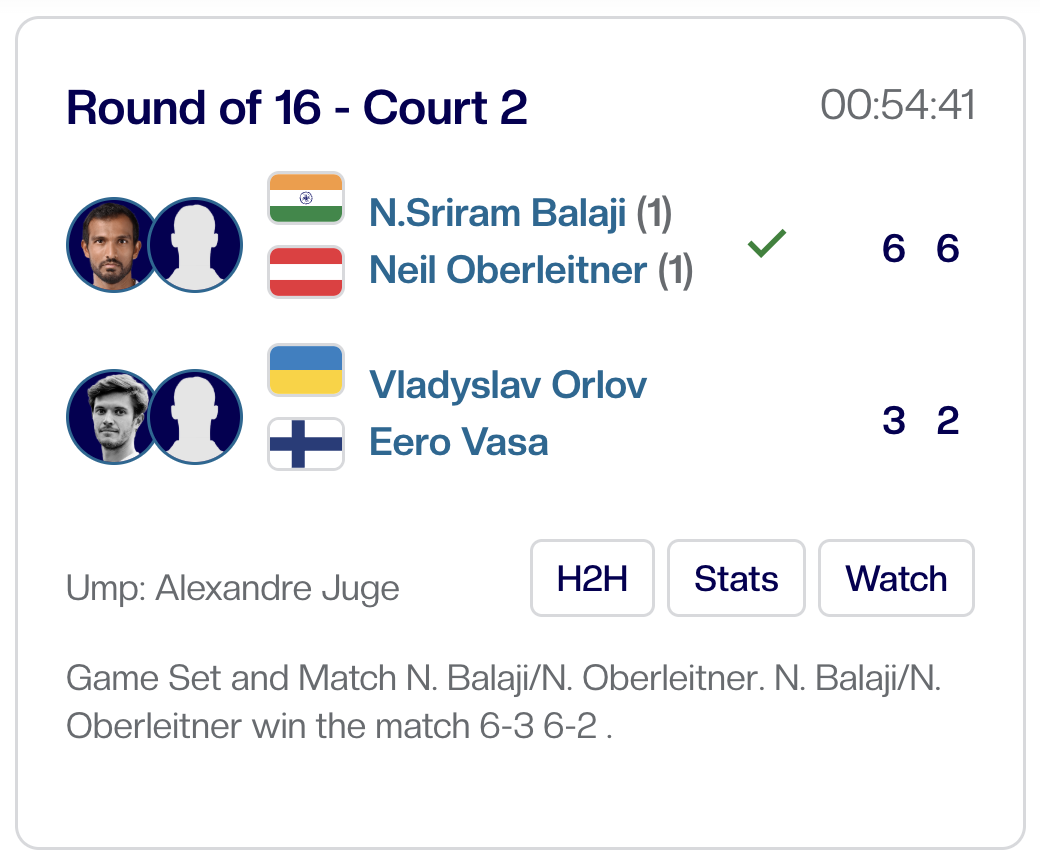Click the Austria flag icon

tap(306, 271)
